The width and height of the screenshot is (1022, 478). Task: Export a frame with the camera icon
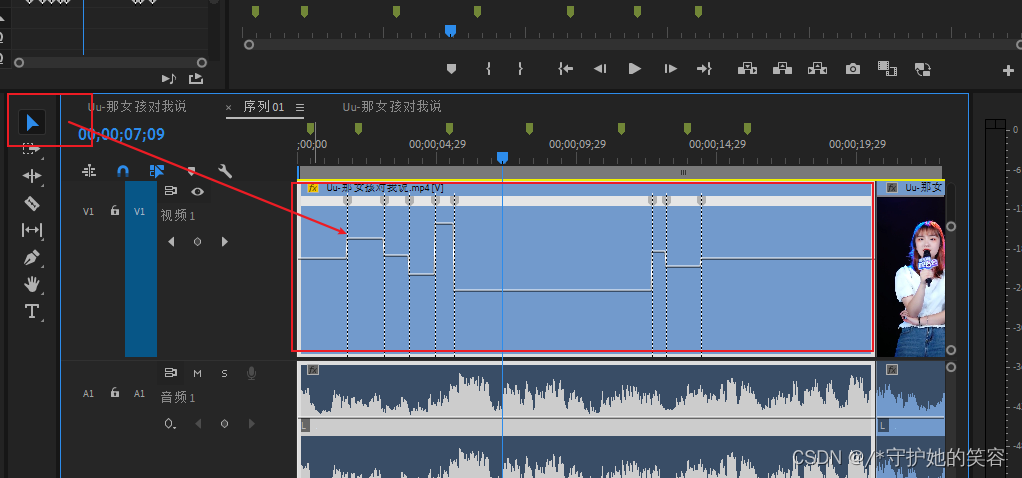coord(853,68)
